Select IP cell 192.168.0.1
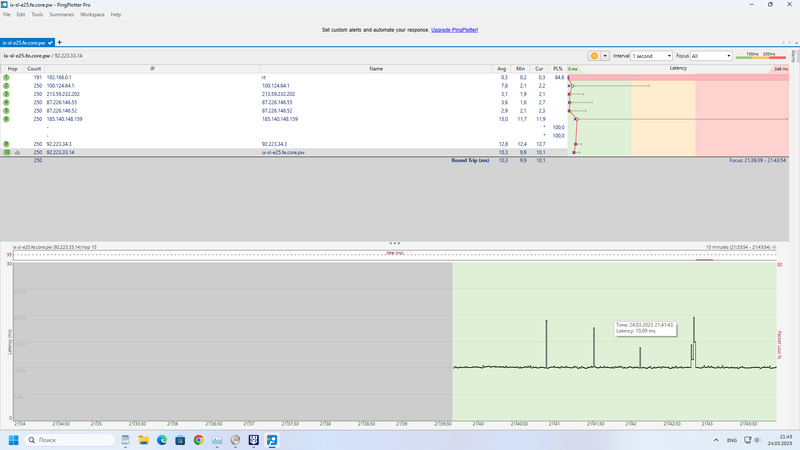The width and height of the screenshot is (800, 450). click(59, 78)
